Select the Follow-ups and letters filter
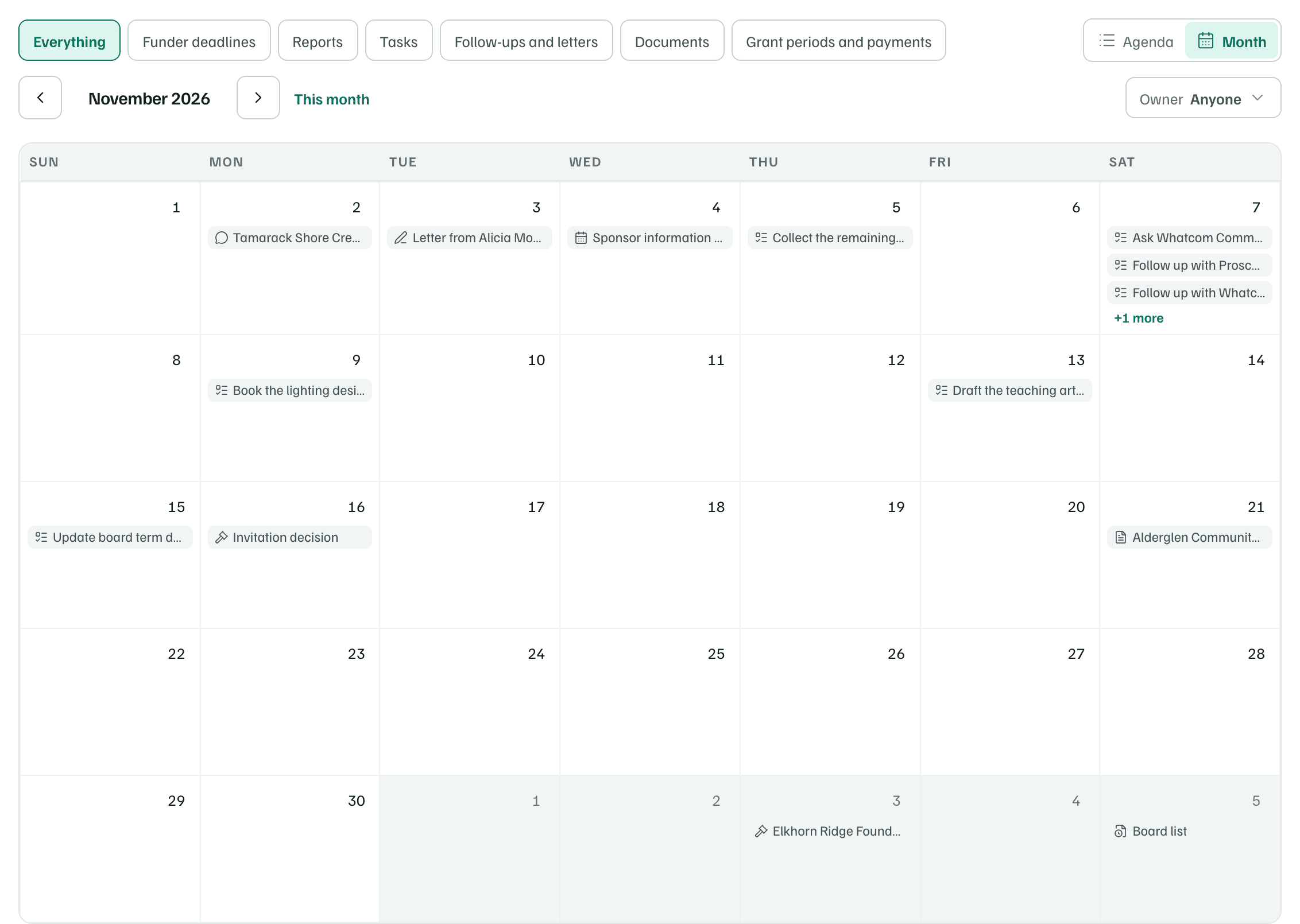The height and width of the screenshot is (924, 1300). (x=526, y=41)
